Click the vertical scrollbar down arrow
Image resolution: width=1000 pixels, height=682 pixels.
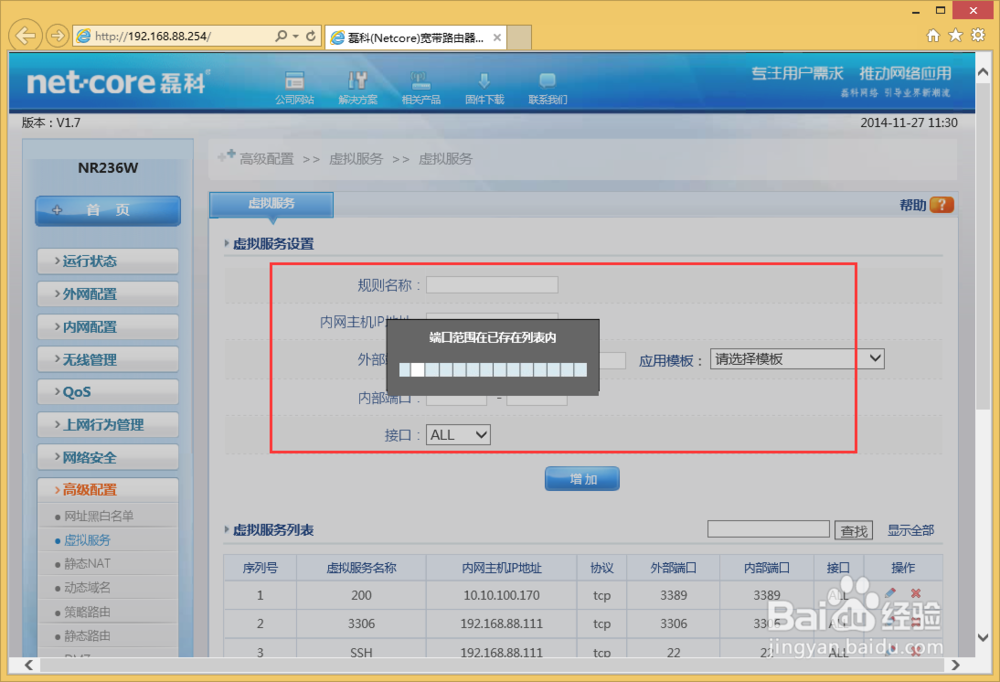982,637
